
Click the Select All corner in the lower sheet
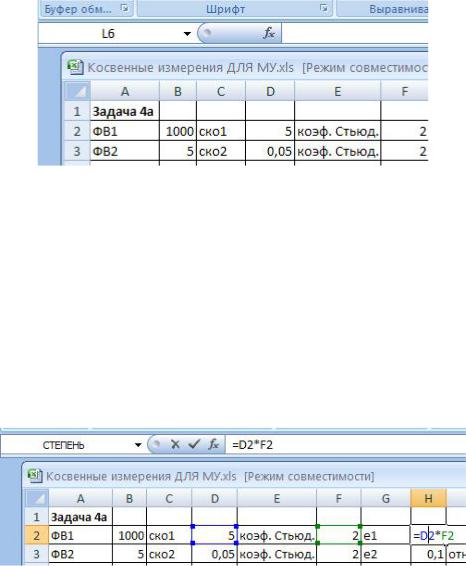[x=36, y=498]
